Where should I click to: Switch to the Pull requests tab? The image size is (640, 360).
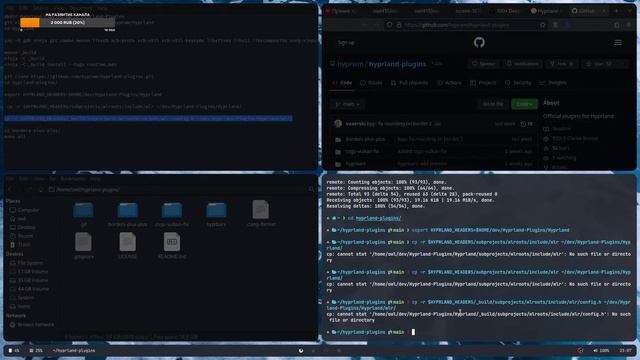[x=409, y=83]
